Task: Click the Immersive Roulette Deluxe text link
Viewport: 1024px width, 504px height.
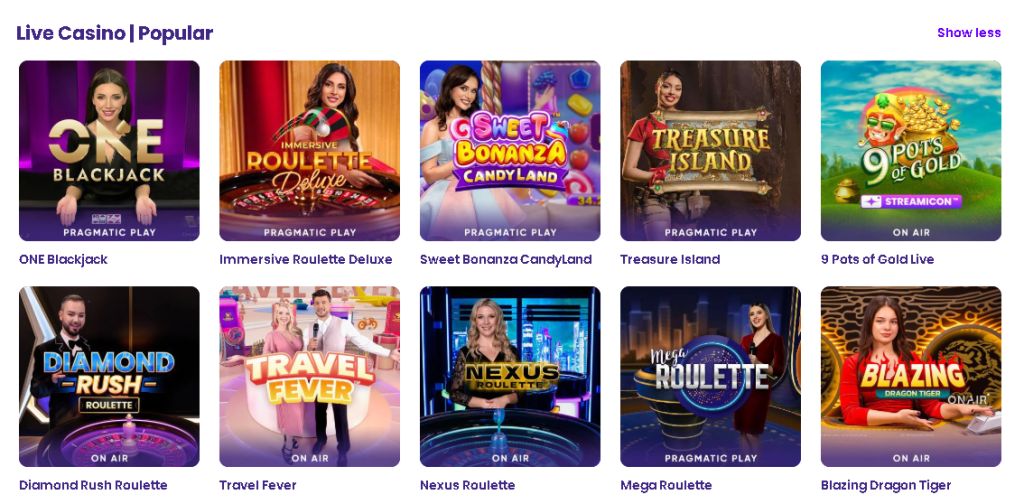Action: pos(305,260)
